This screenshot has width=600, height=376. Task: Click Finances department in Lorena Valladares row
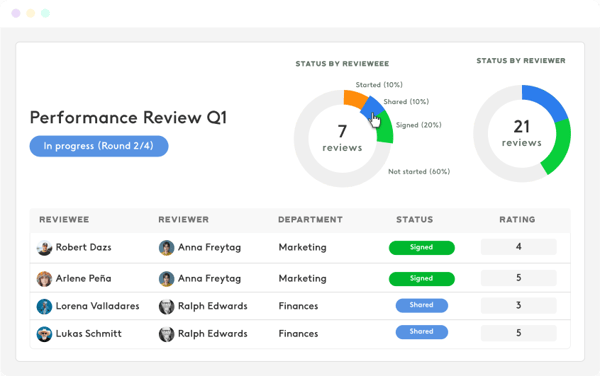[x=298, y=306]
